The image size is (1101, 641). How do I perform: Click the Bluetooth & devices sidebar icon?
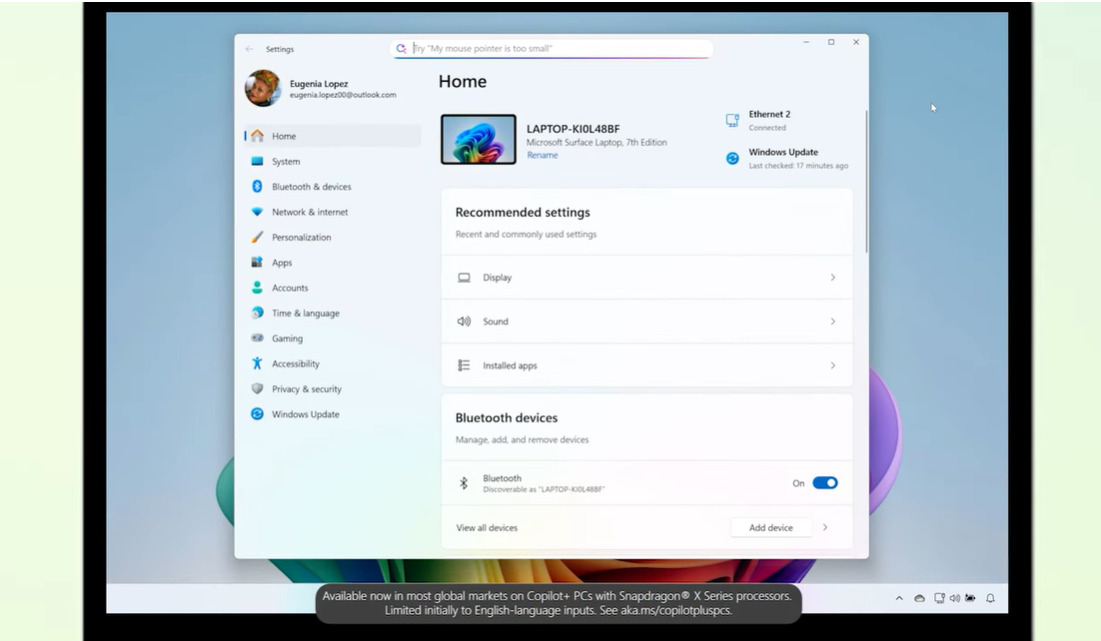[257, 187]
